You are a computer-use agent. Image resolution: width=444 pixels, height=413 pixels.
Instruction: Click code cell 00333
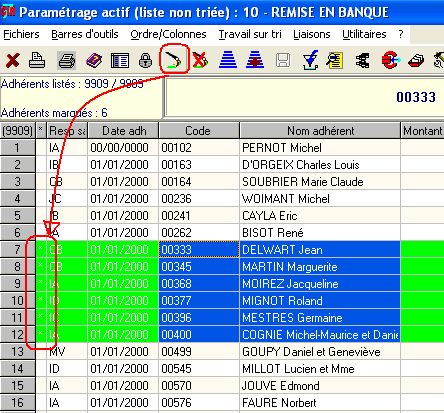click(x=199, y=250)
